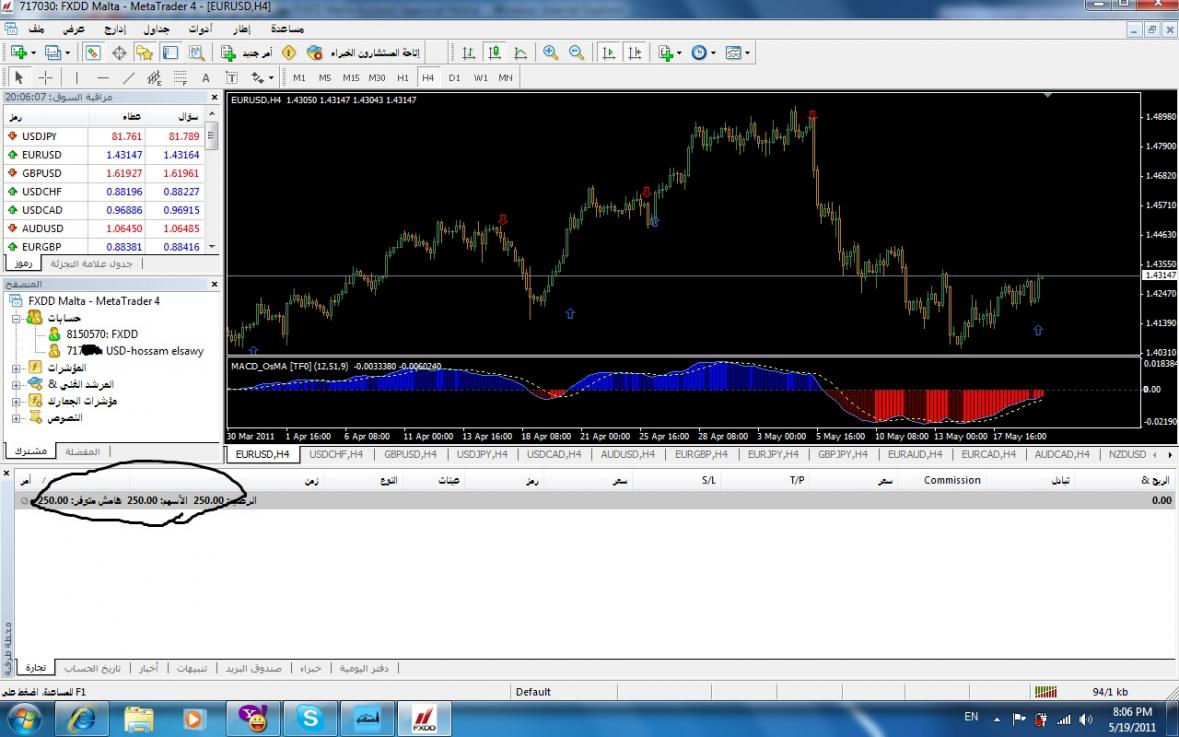Toggle the Navigator window star-folder icon

[x=144, y=53]
